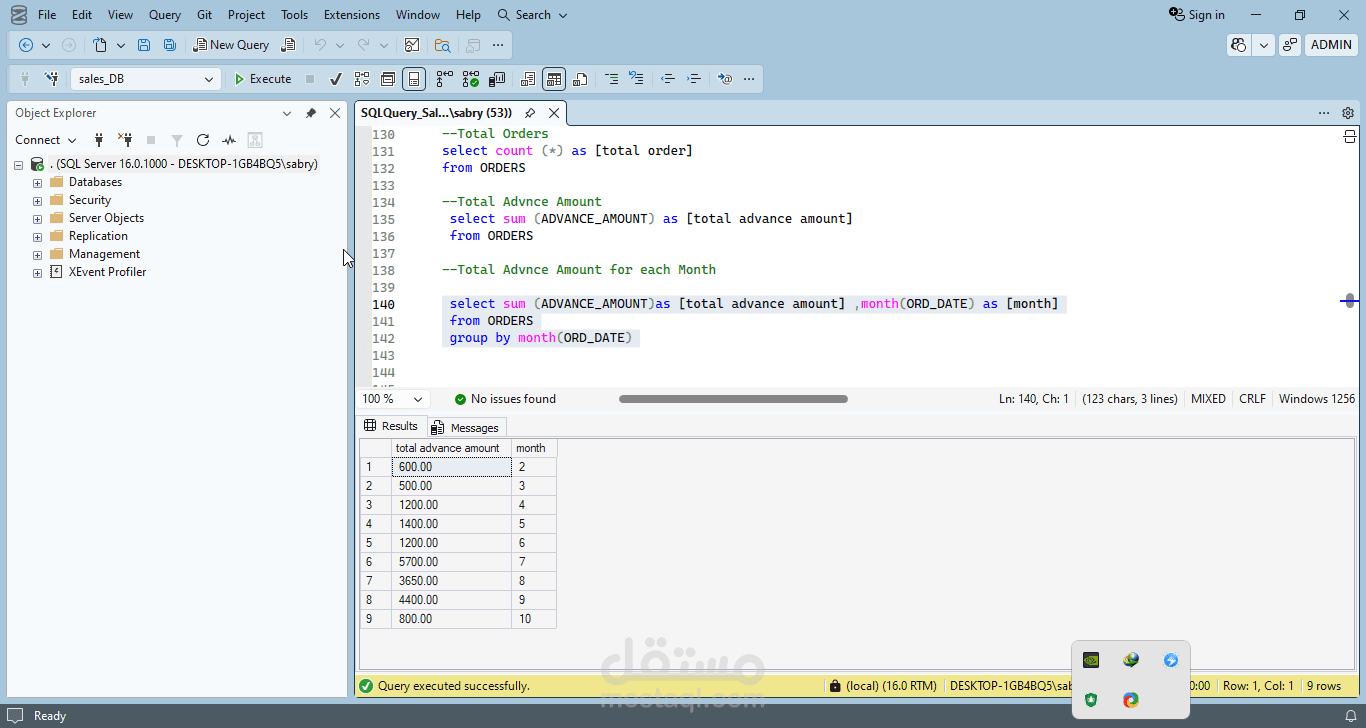Open the Copilot options dropdown arrow
Screen dimensions: 1366x728
pyautogui.click(x=1264, y=45)
